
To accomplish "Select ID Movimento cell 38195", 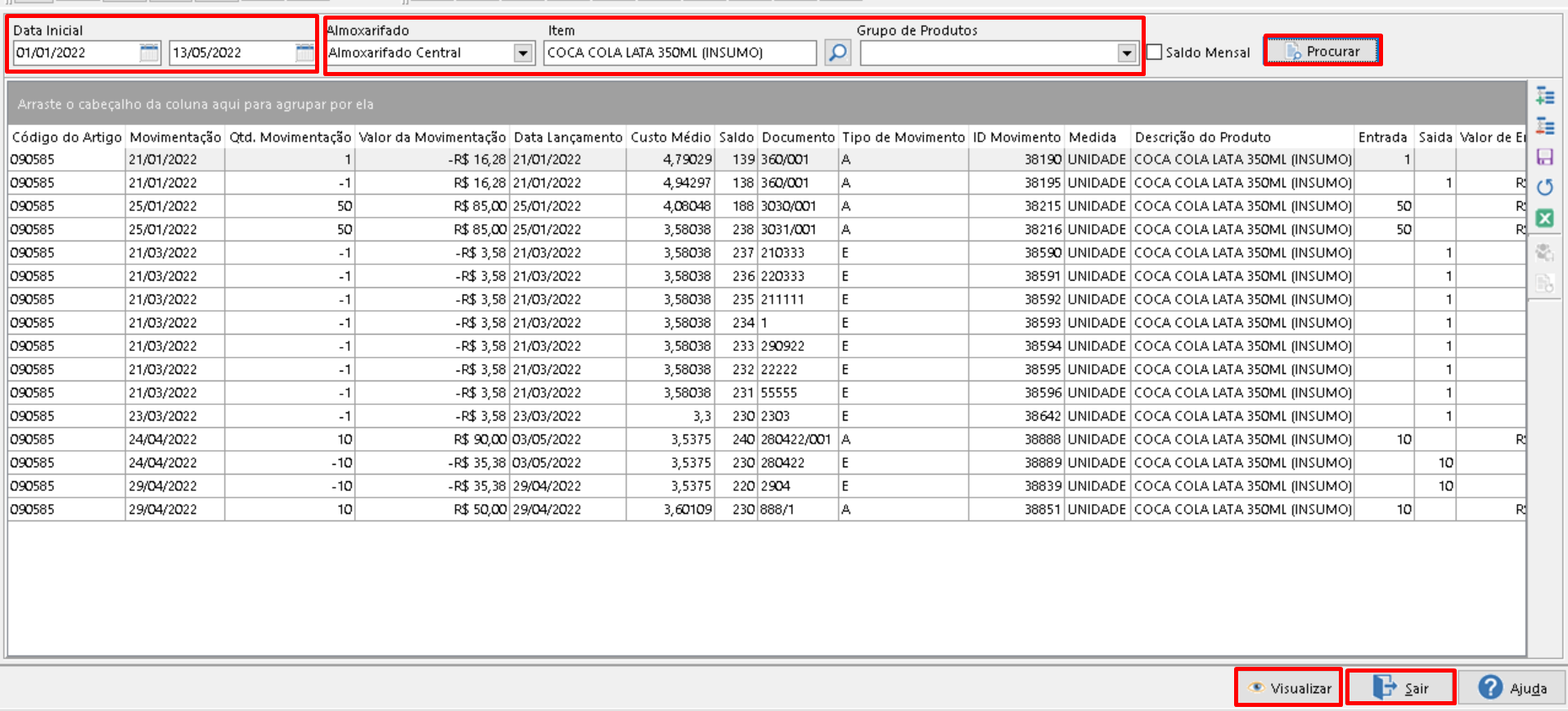I will tap(1016, 183).
